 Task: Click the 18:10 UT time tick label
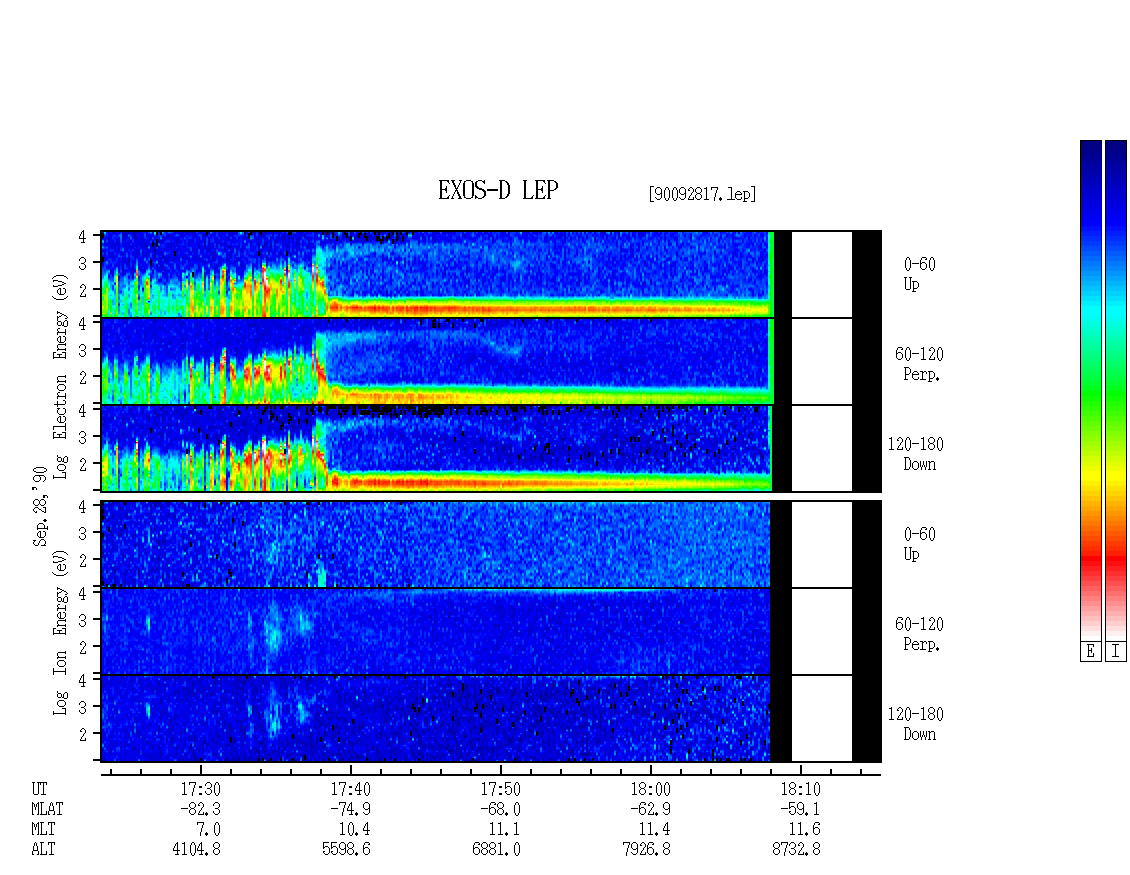(x=800, y=789)
